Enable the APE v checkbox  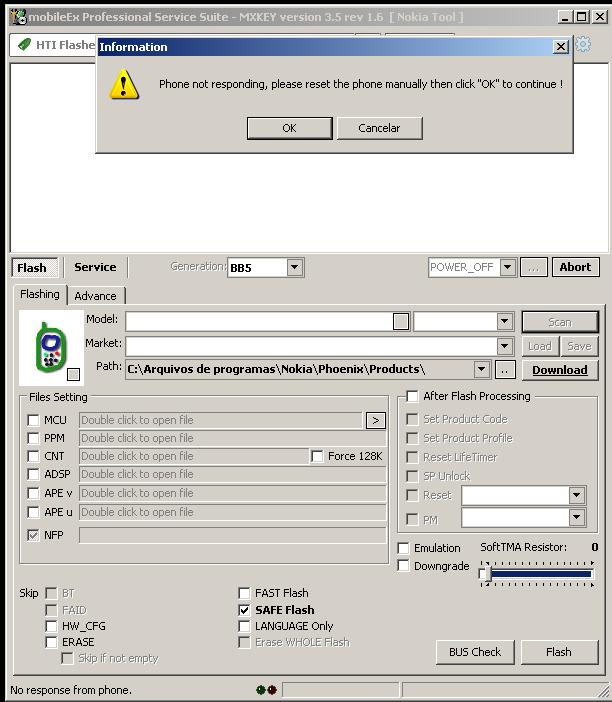33,493
